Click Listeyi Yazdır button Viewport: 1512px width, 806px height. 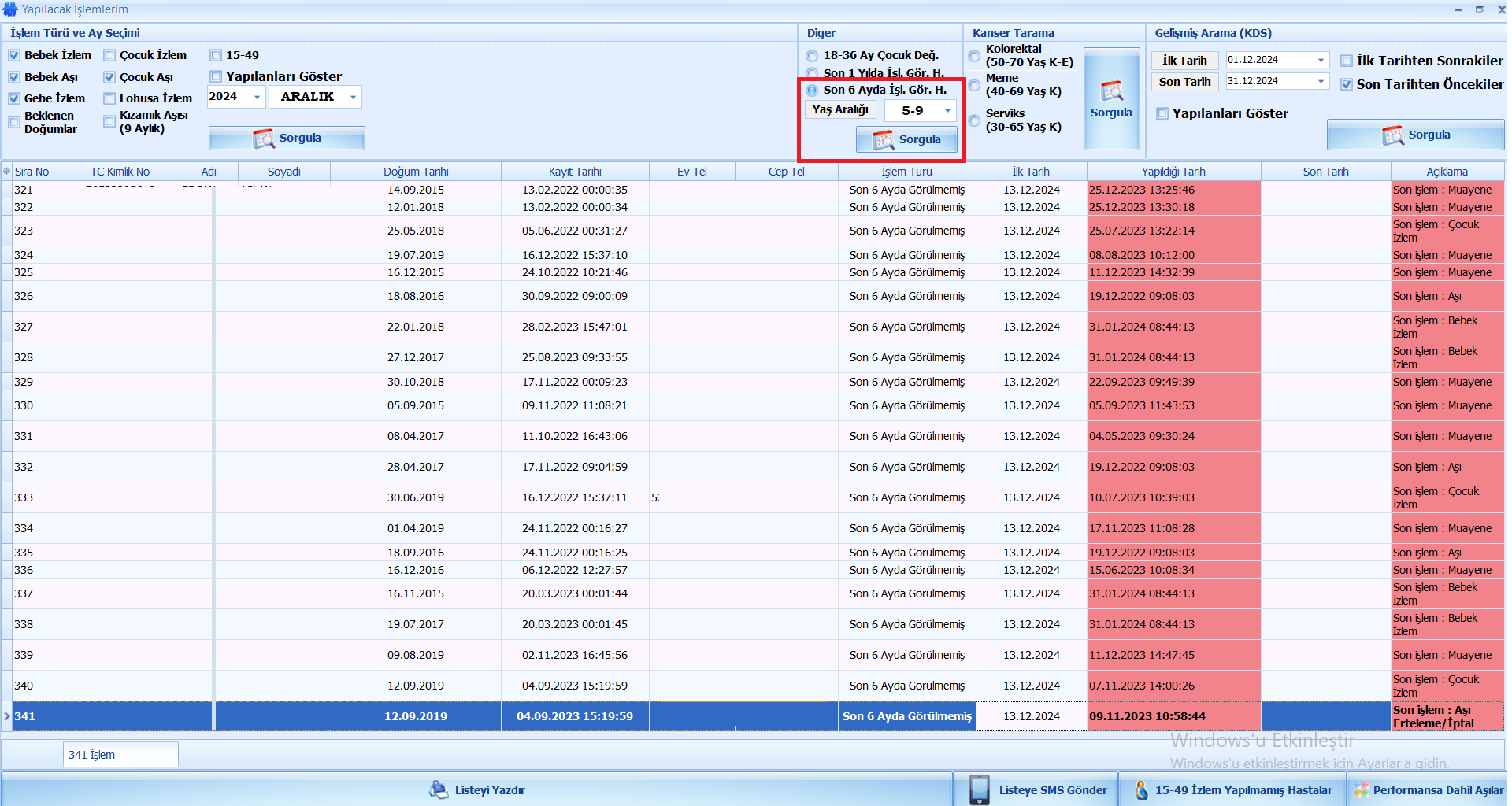click(476, 789)
